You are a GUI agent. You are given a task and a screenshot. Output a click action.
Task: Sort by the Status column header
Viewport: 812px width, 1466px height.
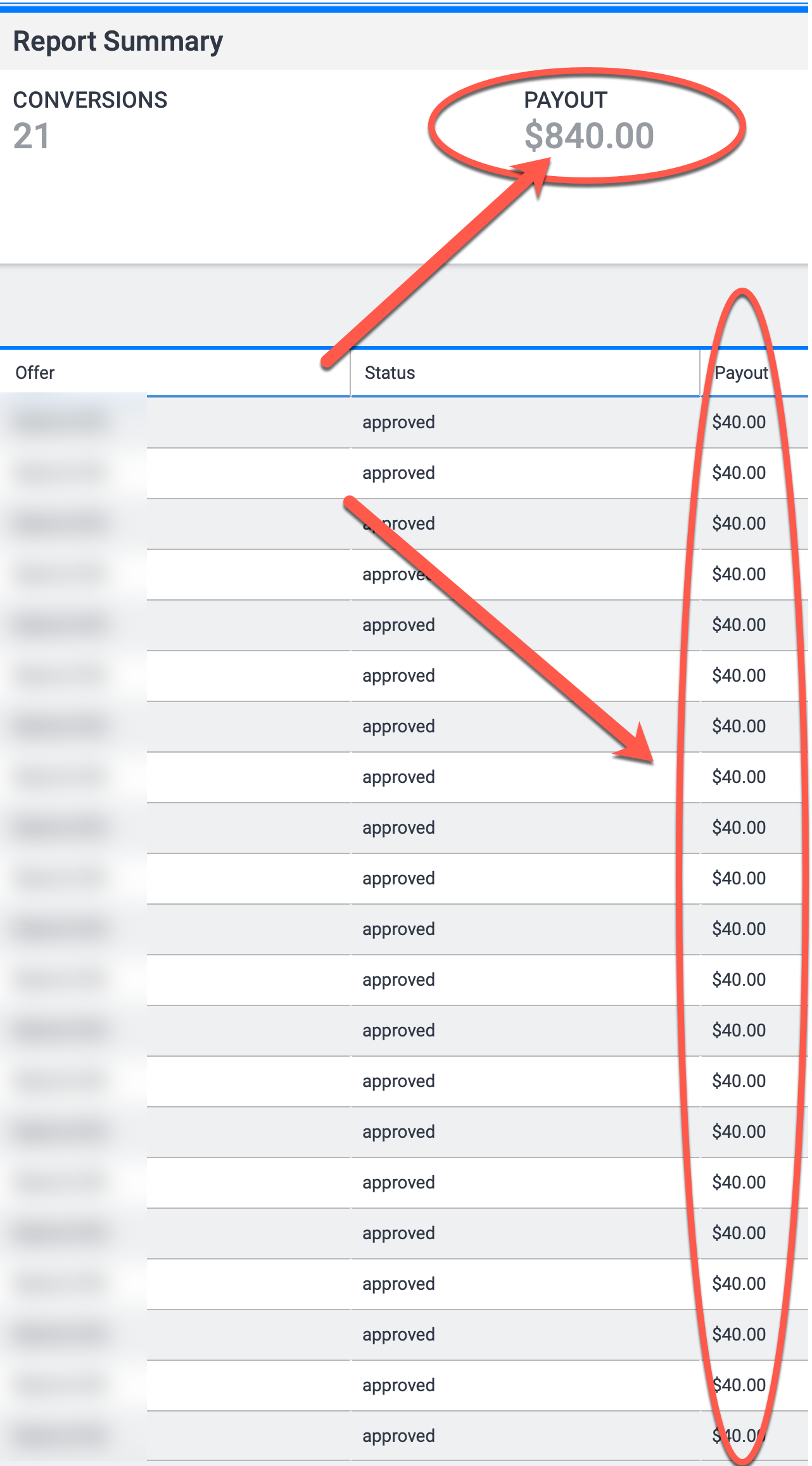390,373
